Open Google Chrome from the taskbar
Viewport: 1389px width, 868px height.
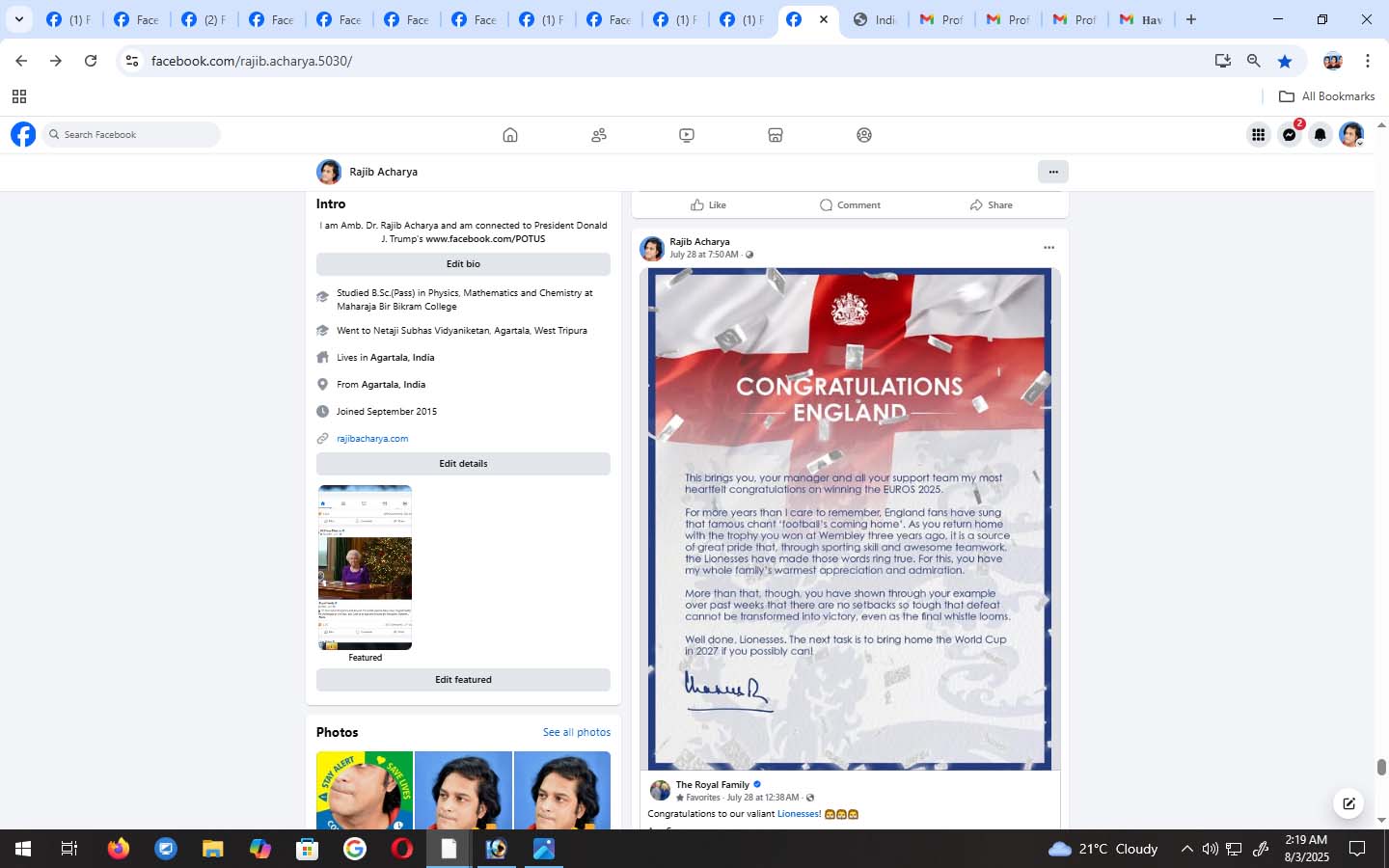[x=355, y=849]
